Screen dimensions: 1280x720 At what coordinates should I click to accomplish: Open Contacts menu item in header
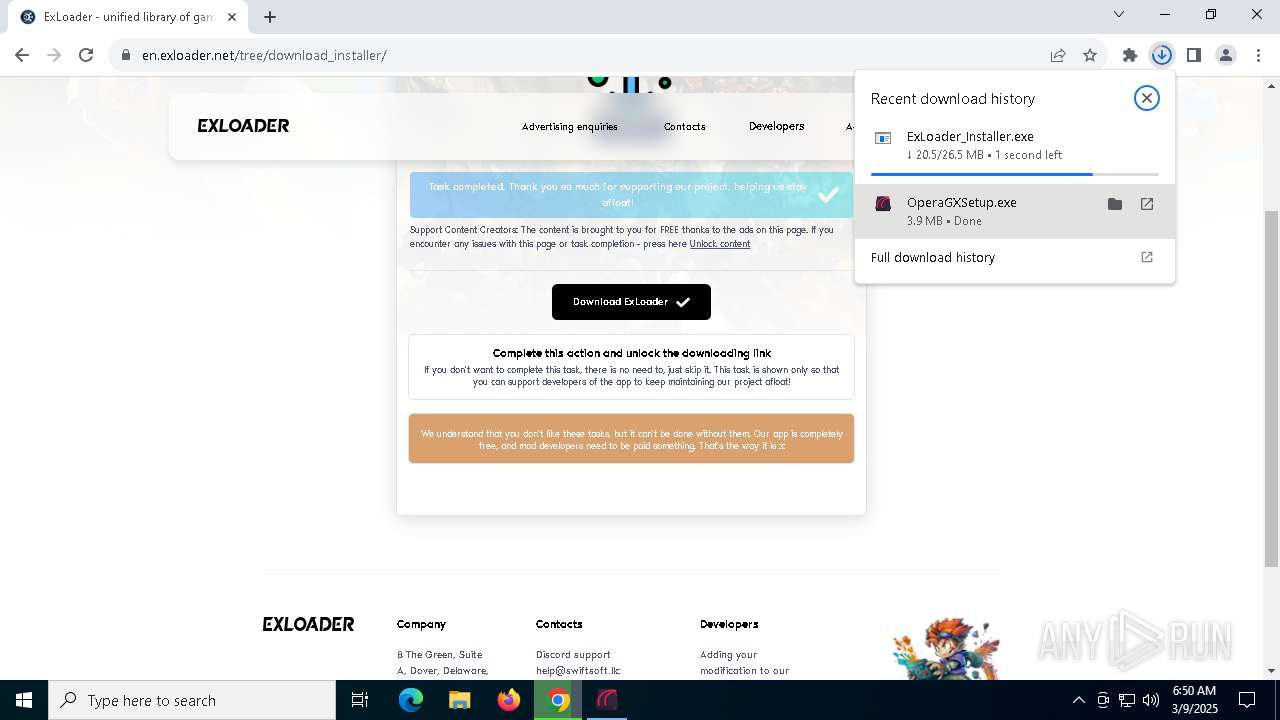(x=684, y=127)
